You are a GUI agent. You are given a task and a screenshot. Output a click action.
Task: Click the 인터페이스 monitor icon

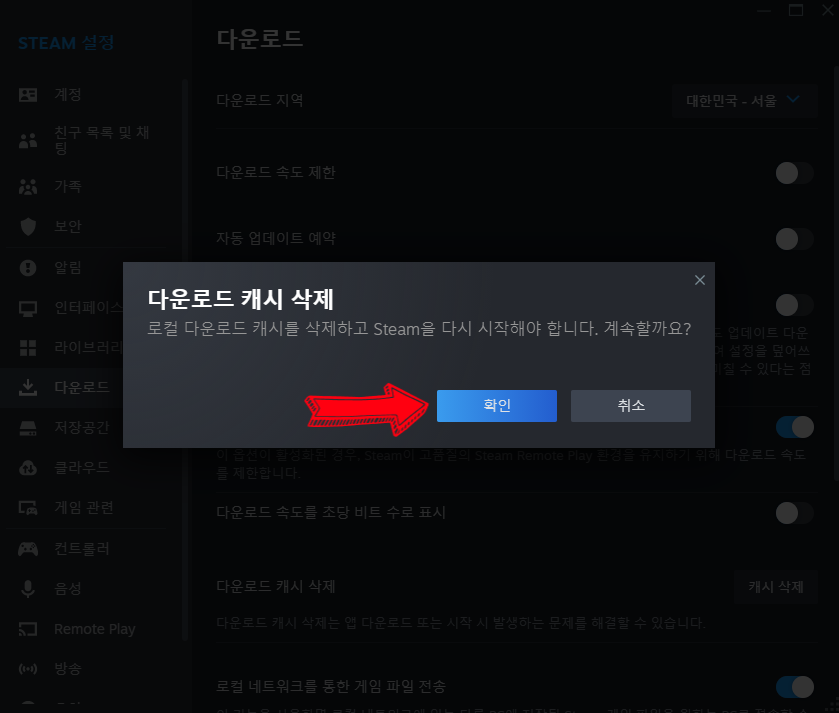point(28,309)
